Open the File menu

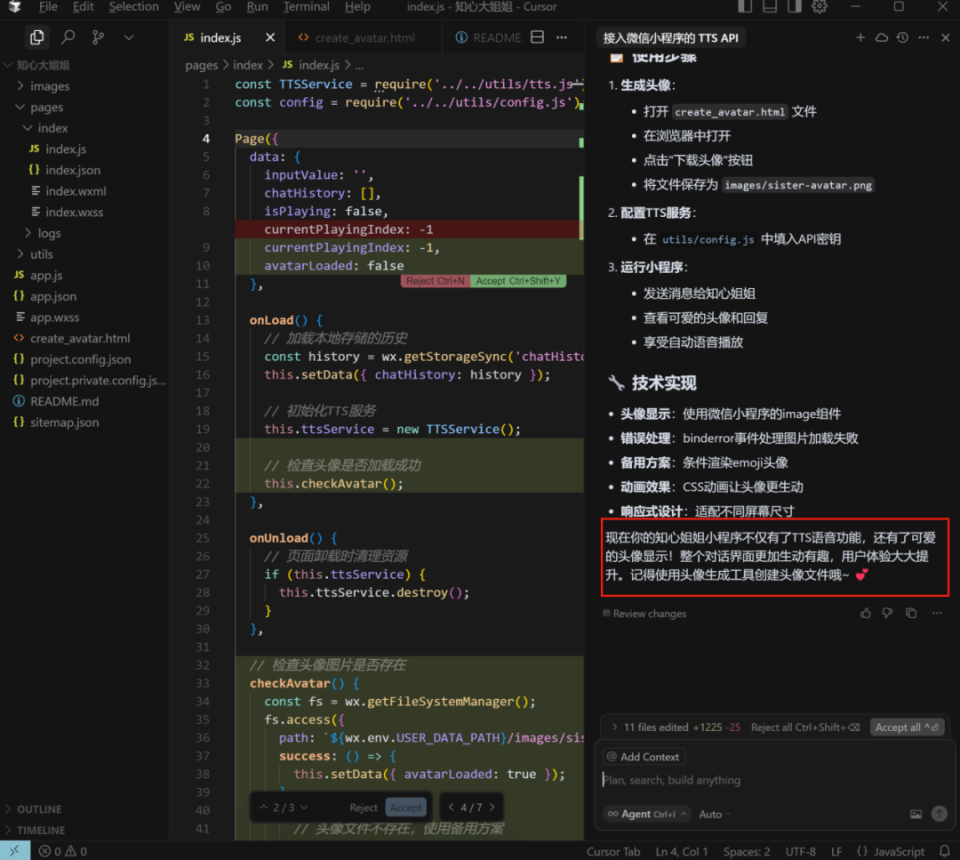[48, 7]
